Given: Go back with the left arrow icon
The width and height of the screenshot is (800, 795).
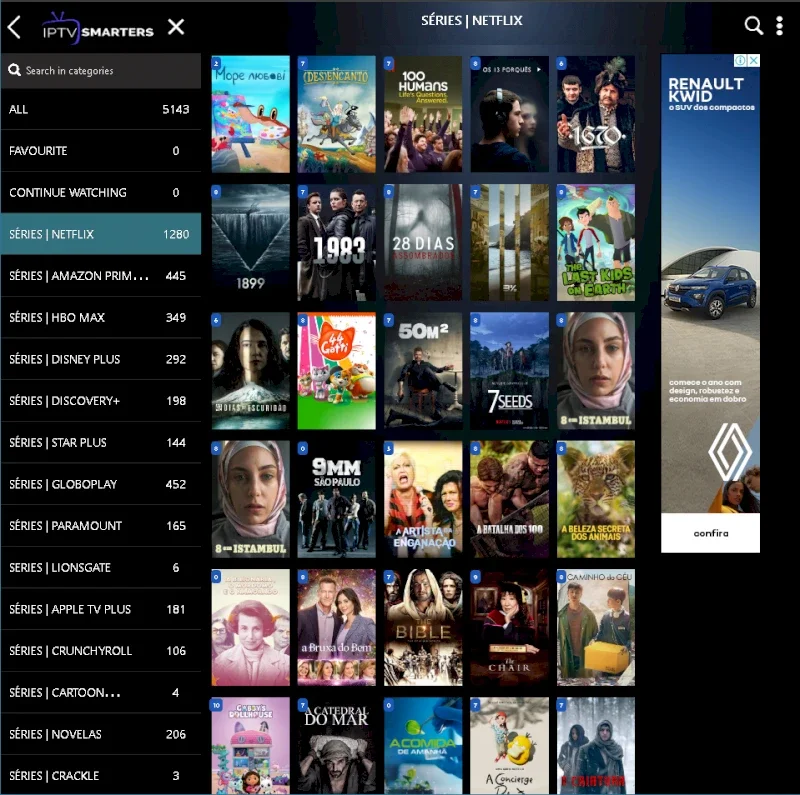Looking at the screenshot, I should tap(14, 27).
